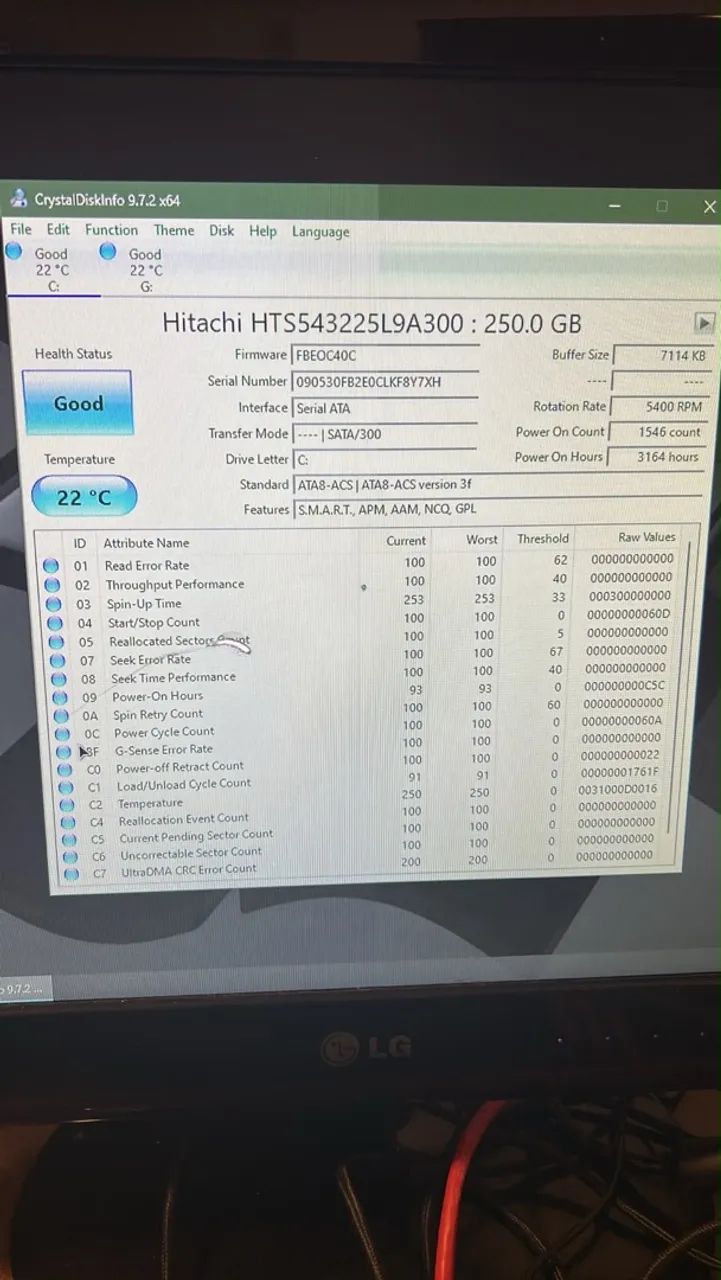Click the CrystalDiskInfo title bar icon
Image resolution: width=721 pixels, height=1280 pixels.
pos(18,199)
